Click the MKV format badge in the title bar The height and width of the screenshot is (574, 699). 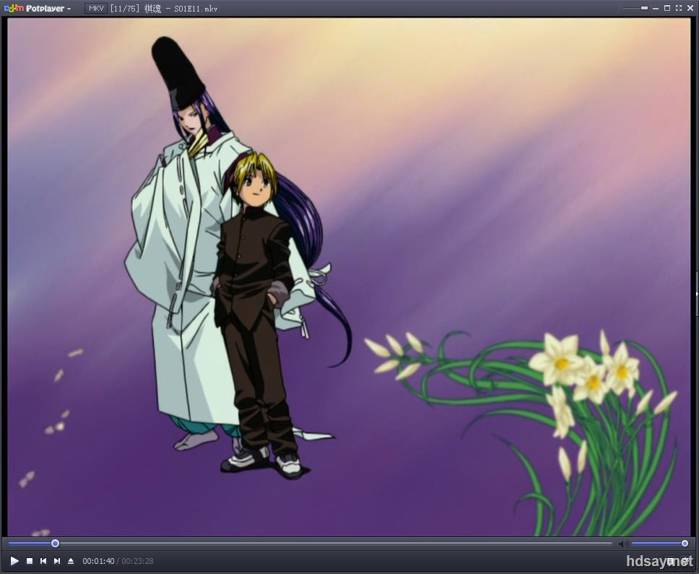(x=96, y=8)
